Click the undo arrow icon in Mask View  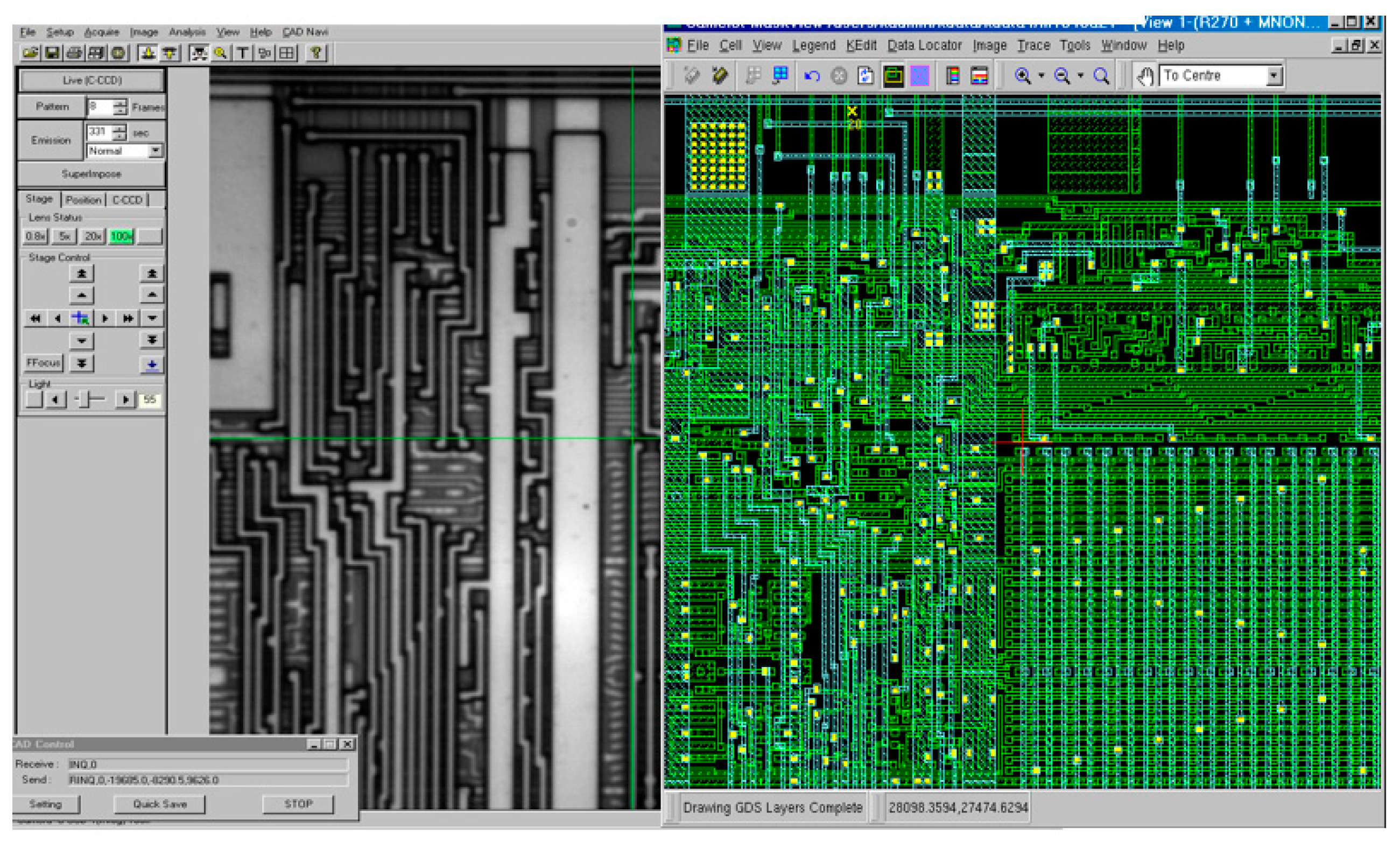click(812, 75)
